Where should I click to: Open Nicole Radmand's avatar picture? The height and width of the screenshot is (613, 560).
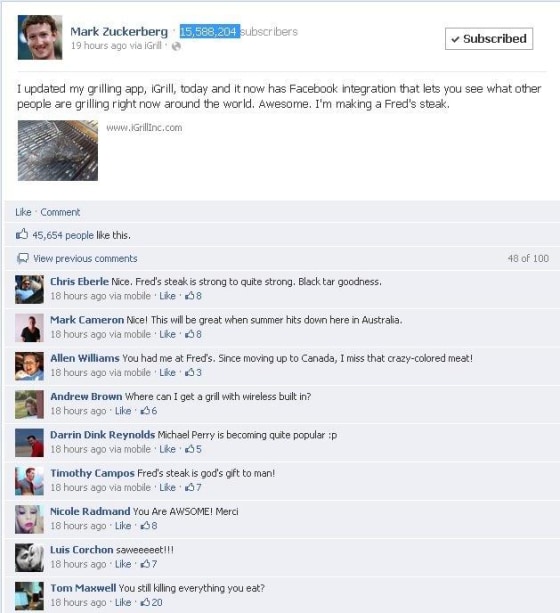[29, 520]
